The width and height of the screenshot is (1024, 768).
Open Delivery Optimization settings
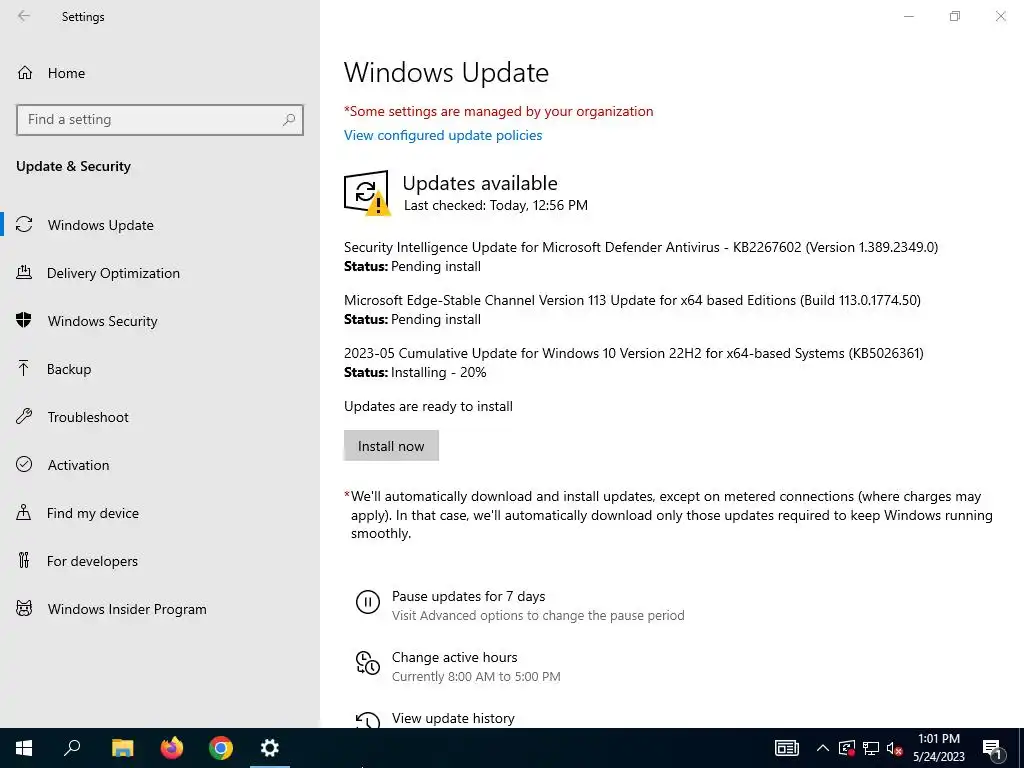click(113, 273)
